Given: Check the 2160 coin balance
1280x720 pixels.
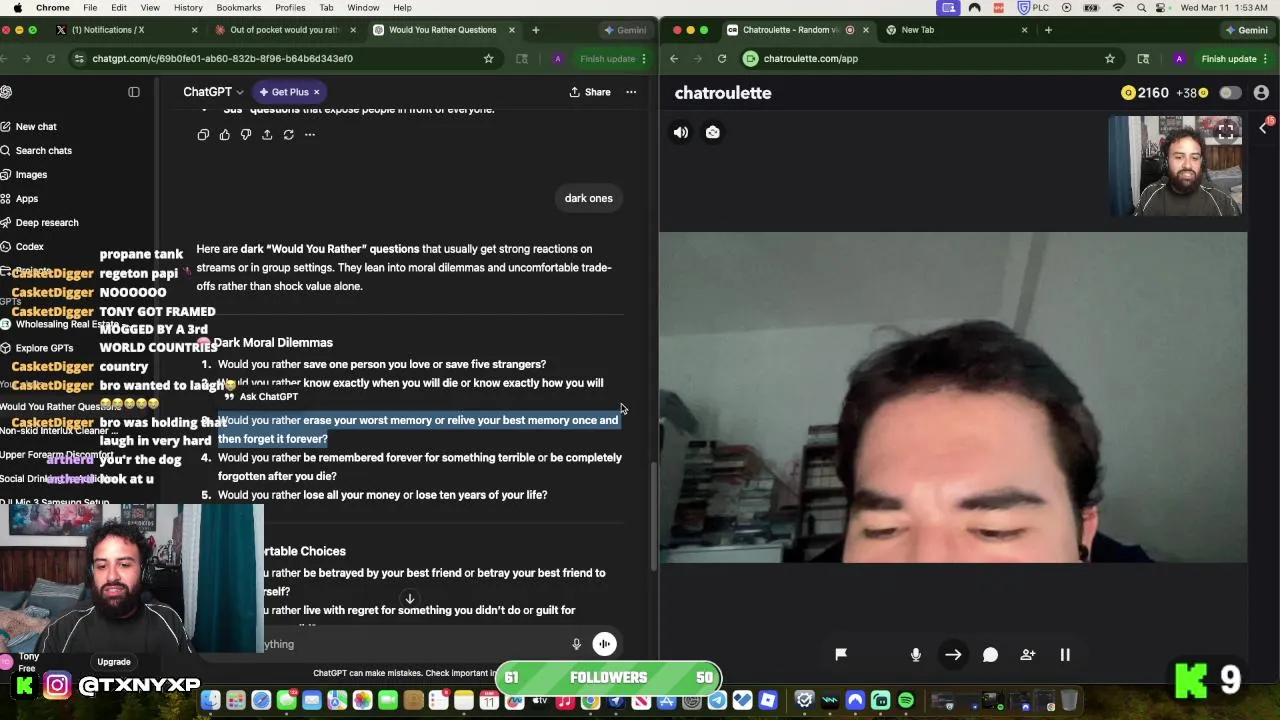Looking at the screenshot, I should (x=1145, y=93).
